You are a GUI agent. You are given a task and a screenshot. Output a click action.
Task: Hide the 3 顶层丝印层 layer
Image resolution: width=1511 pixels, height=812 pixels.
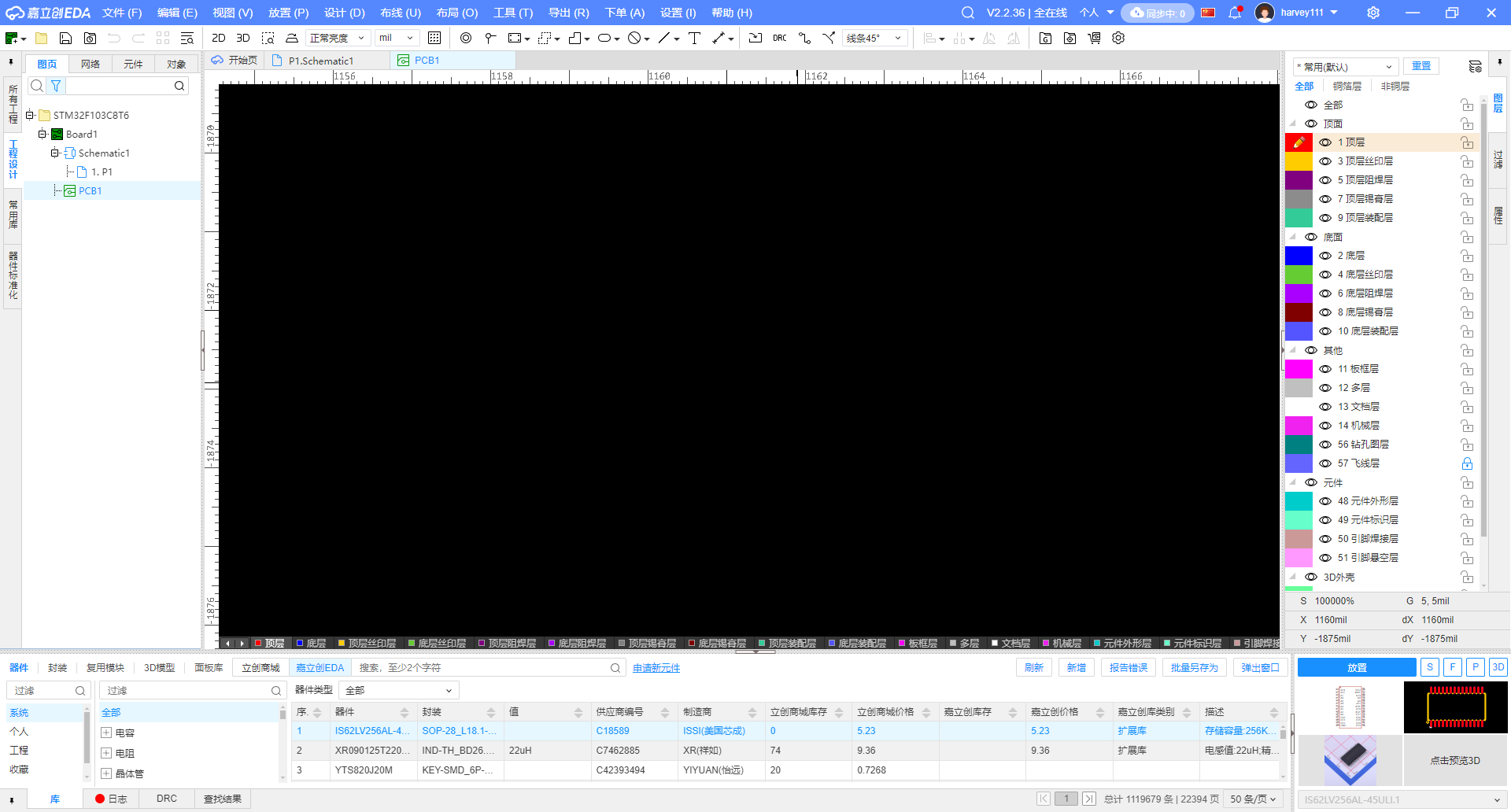[1325, 161]
